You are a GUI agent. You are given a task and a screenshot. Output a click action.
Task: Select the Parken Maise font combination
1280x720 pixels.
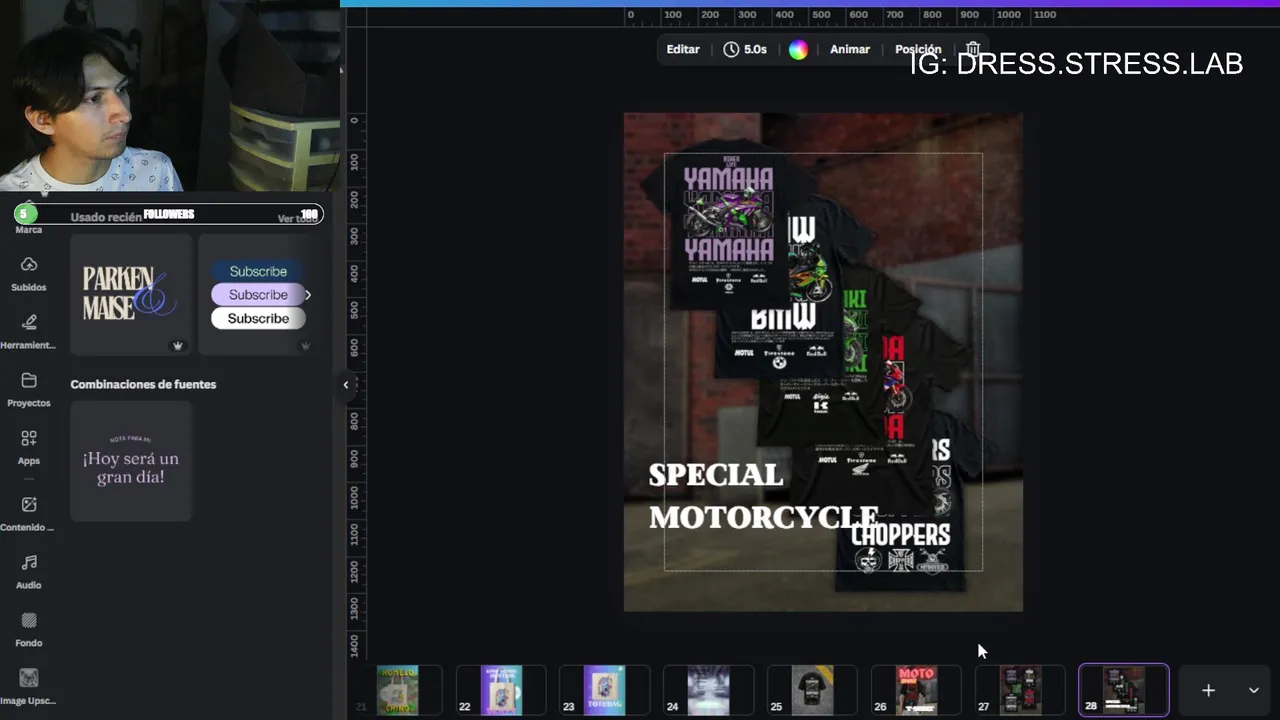coord(131,294)
